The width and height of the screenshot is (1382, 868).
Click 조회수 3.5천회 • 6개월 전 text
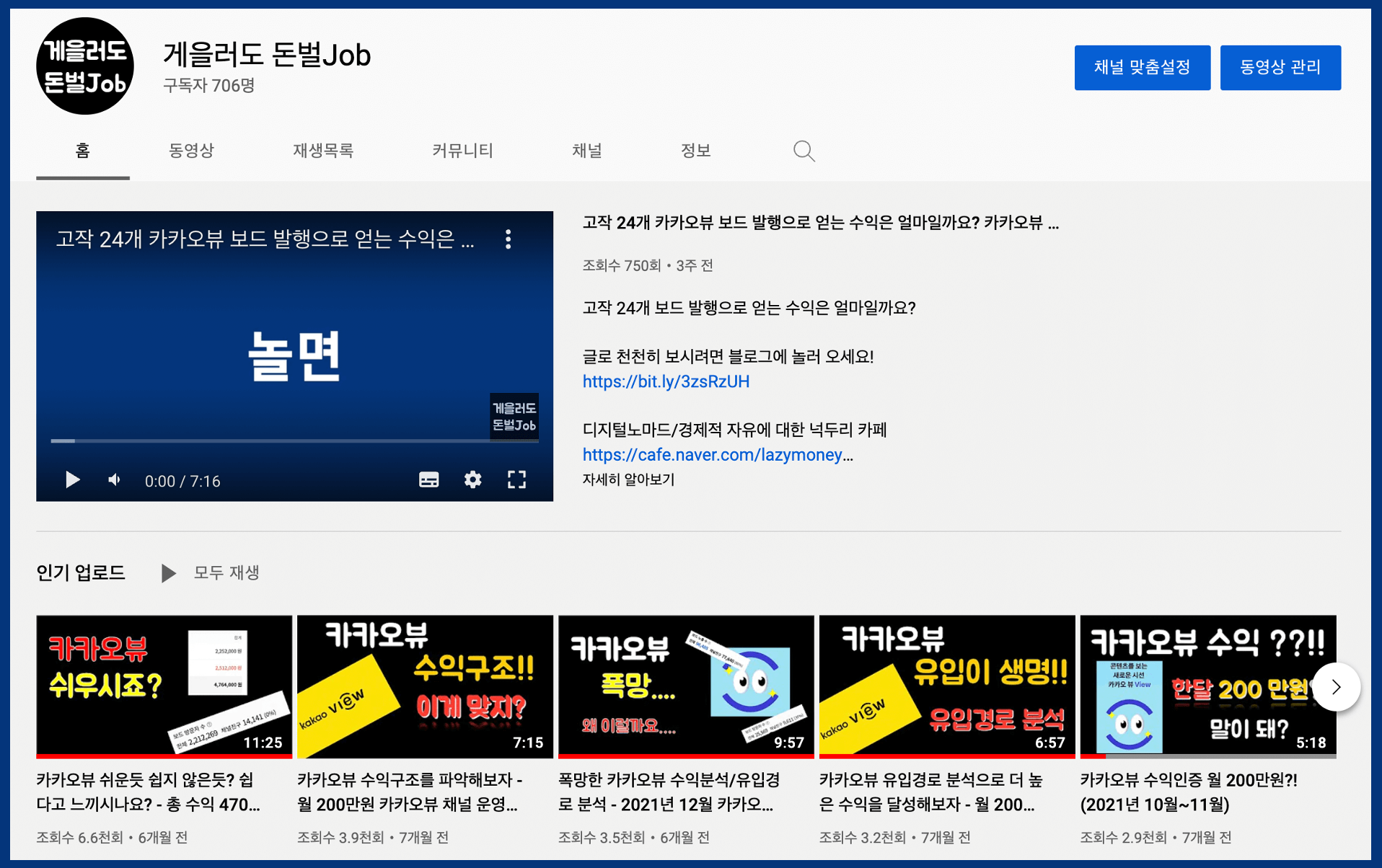634,838
